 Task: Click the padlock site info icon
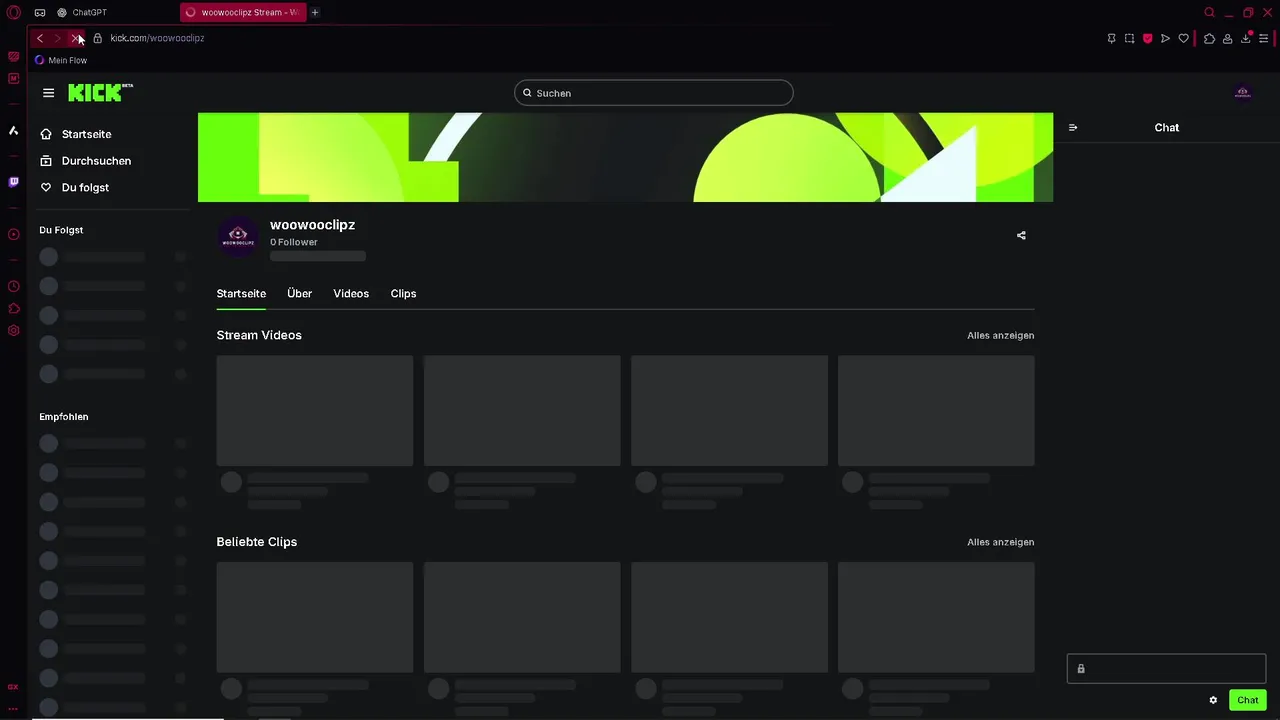coord(97,38)
